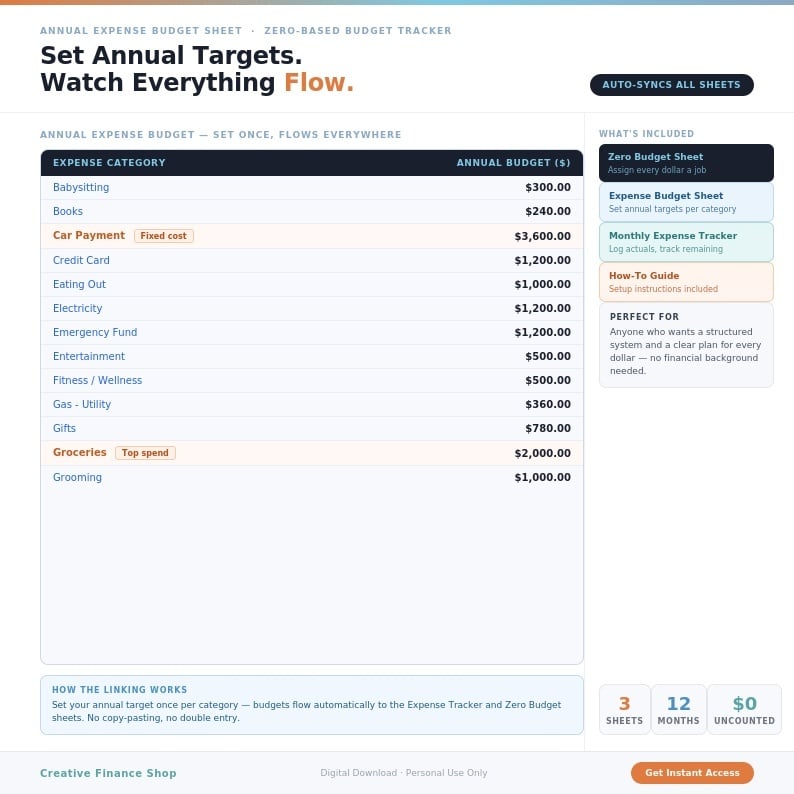Click the 12 MONTHS stat box
The width and height of the screenshot is (794, 794).
[679, 709]
